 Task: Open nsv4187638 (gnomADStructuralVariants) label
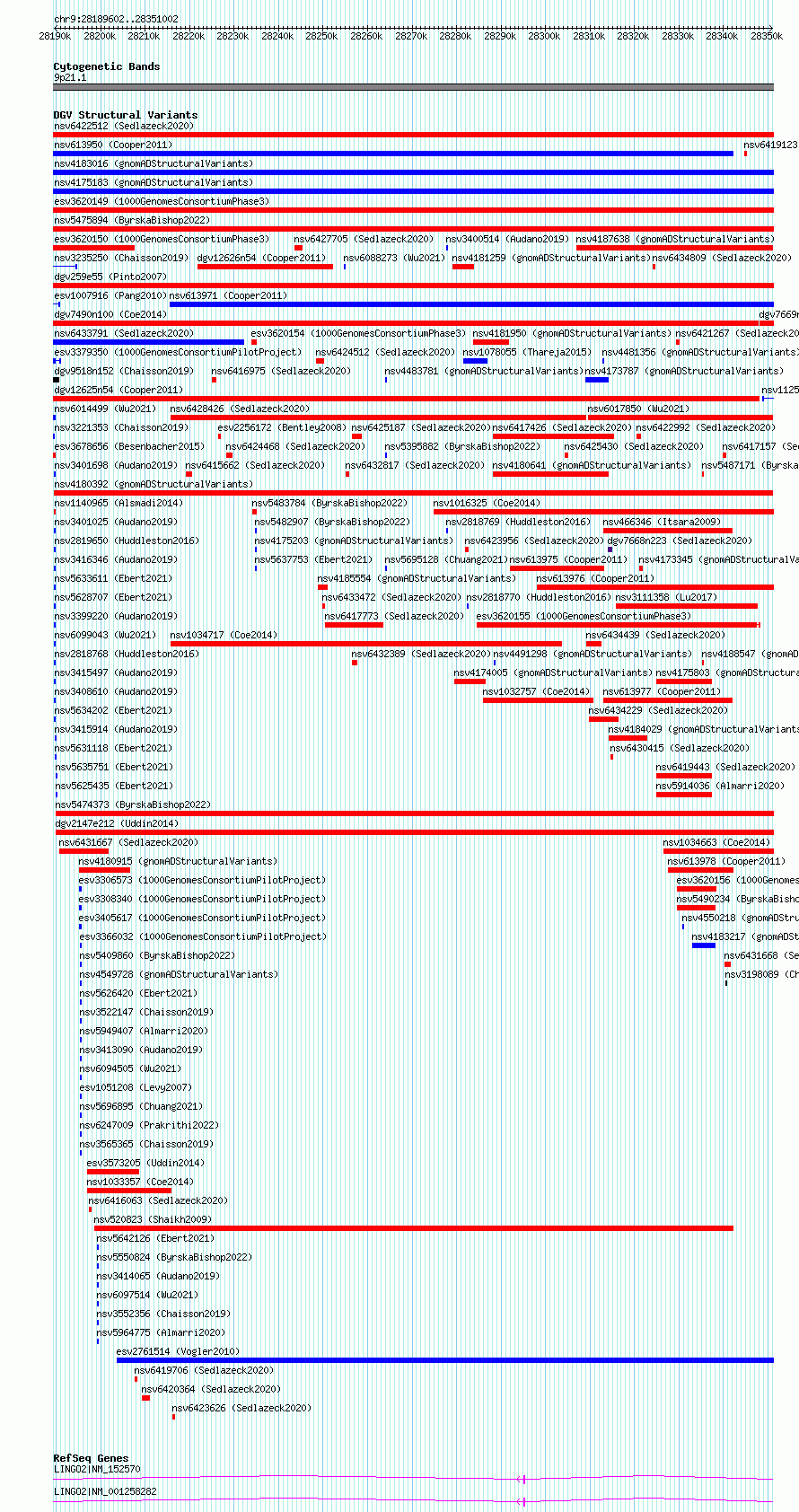pos(675,239)
